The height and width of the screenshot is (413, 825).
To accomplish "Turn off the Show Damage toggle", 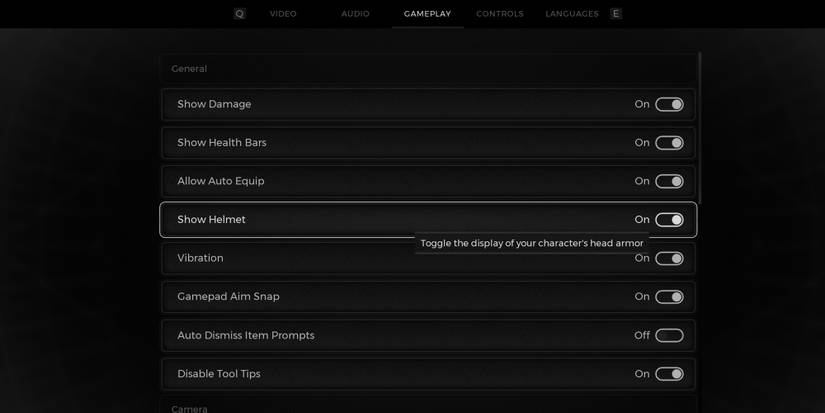I will (669, 104).
